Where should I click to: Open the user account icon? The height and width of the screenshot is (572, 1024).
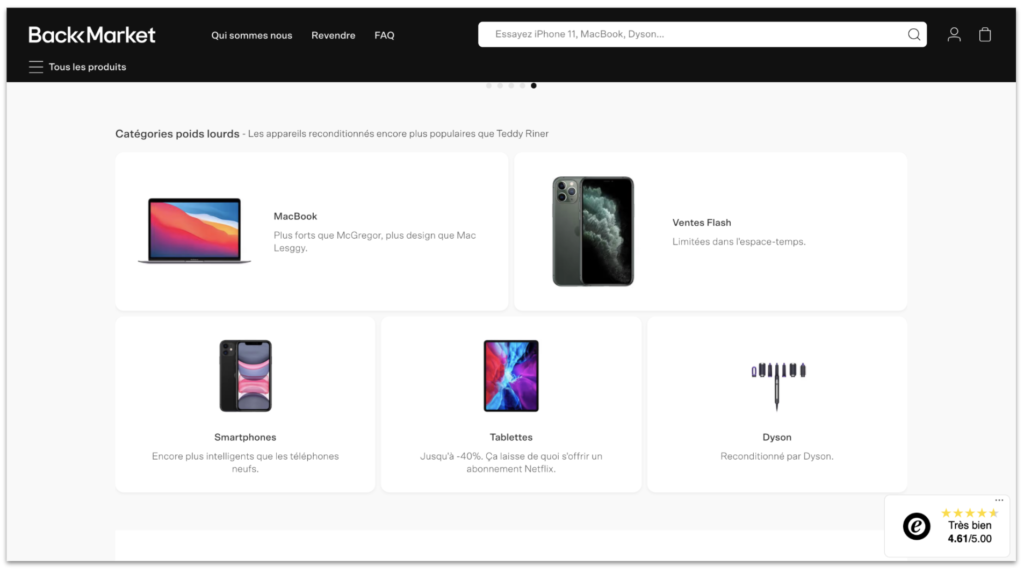[x=954, y=35]
